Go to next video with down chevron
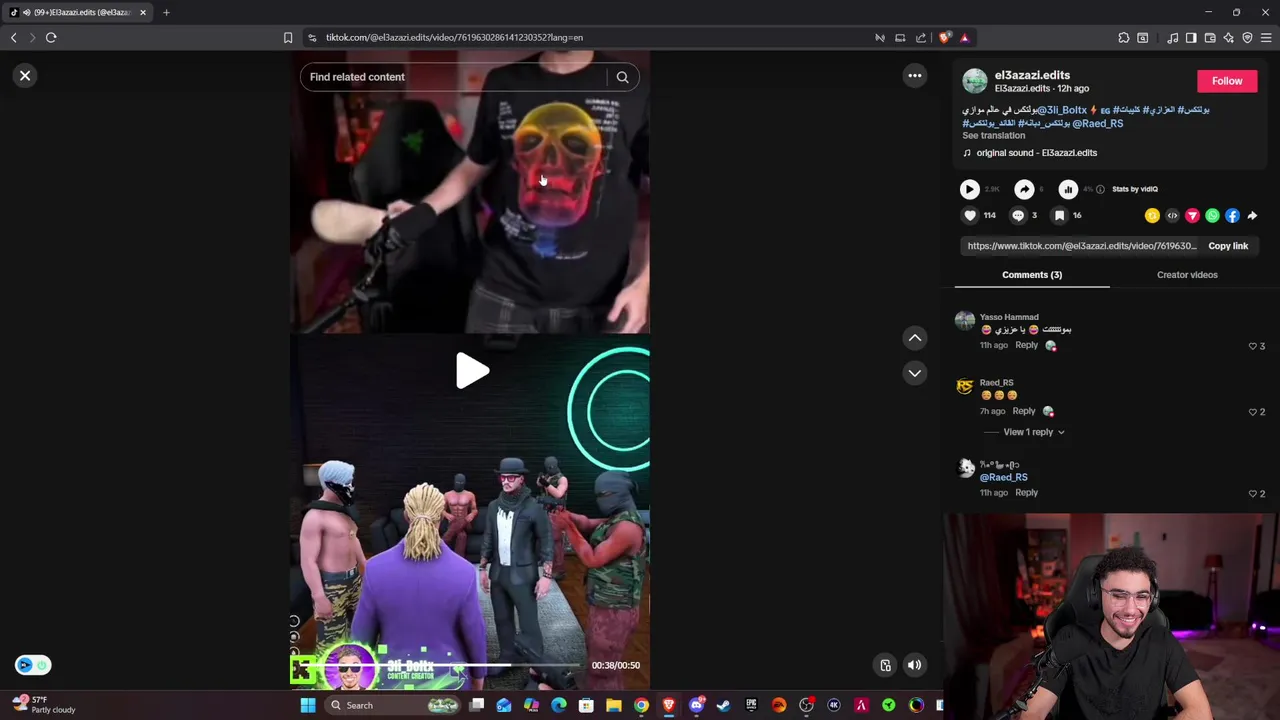1280x720 pixels. coord(914,373)
